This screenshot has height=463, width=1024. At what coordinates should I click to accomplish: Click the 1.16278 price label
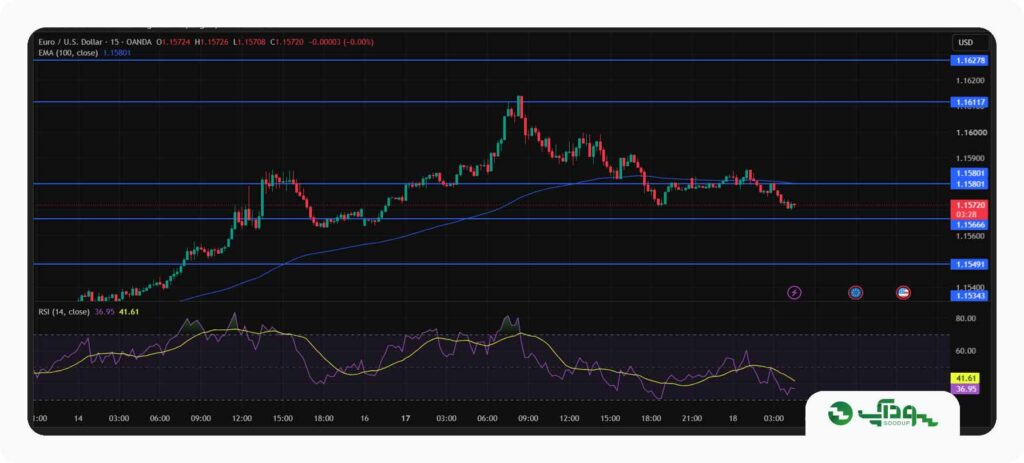coord(969,60)
